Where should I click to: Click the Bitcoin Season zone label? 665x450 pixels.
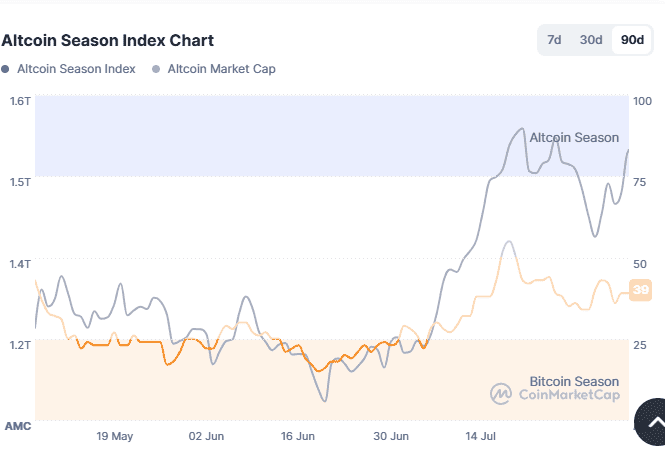click(573, 381)
